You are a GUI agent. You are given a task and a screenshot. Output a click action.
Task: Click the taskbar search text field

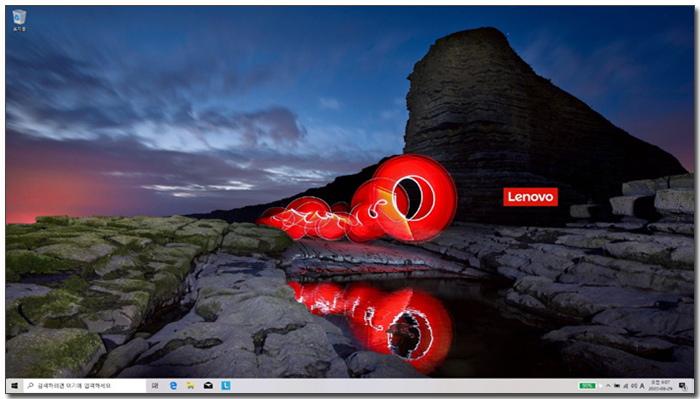[x=85, y=386]
